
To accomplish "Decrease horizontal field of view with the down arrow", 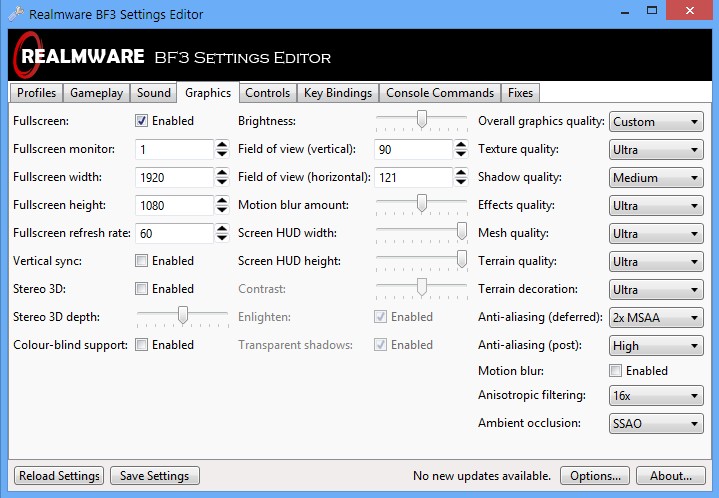I will pyautogui.click(x=460, y=182).
